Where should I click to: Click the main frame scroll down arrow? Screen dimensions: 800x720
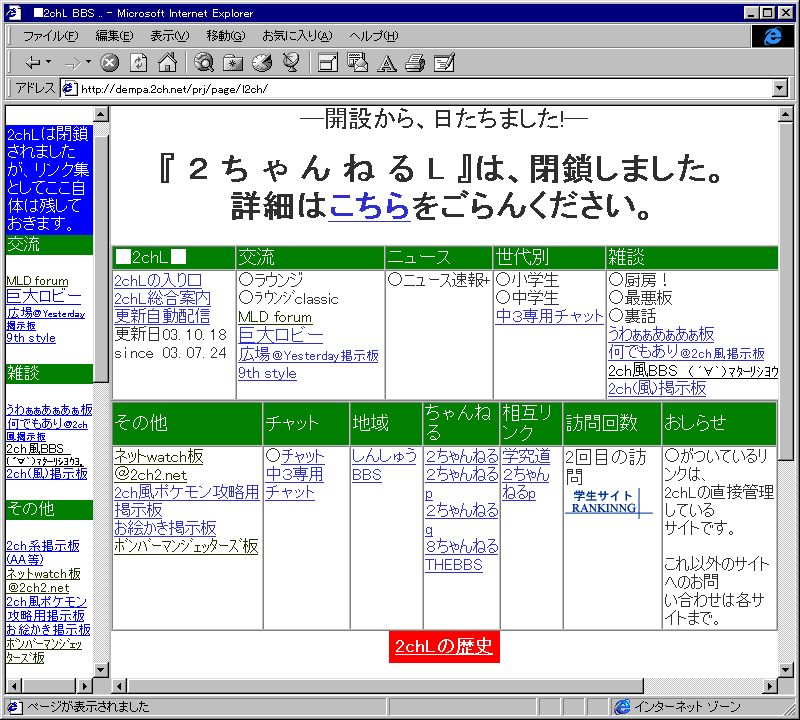click(x=786, y=669)
